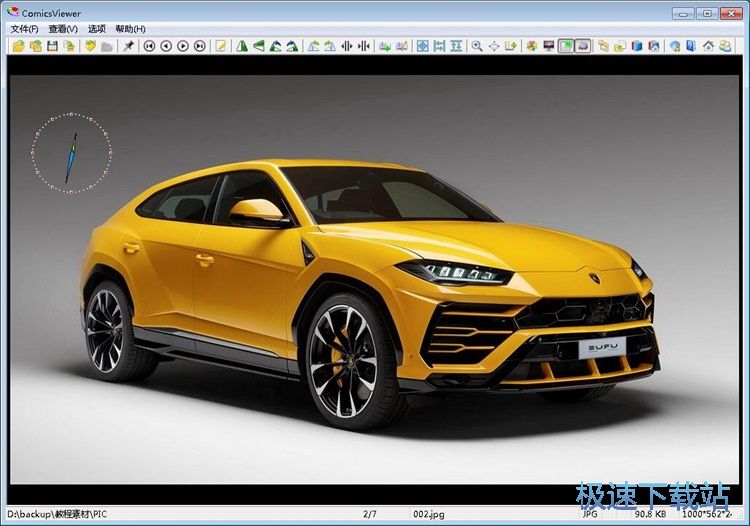Screen dimensions: 750x526
Task: Save with the floppy disk icon
Action: [53, 46]
